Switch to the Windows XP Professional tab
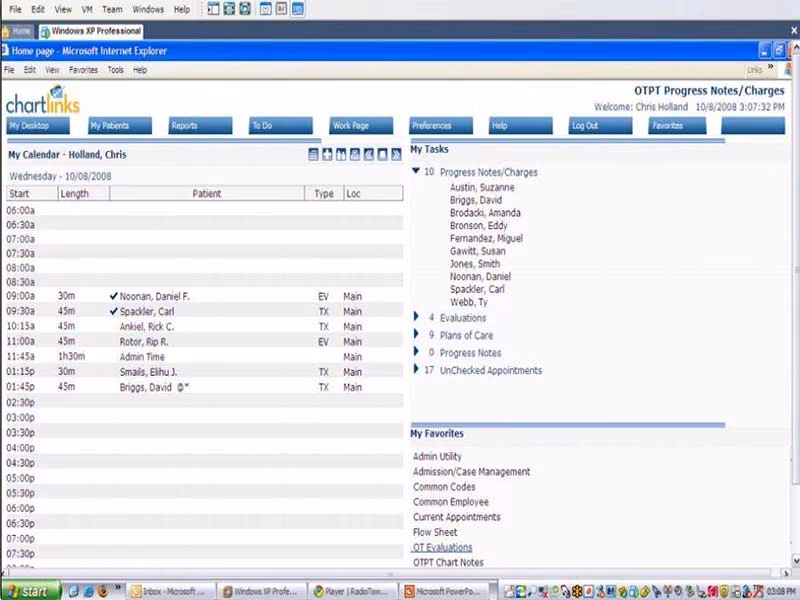 [91, 31]
